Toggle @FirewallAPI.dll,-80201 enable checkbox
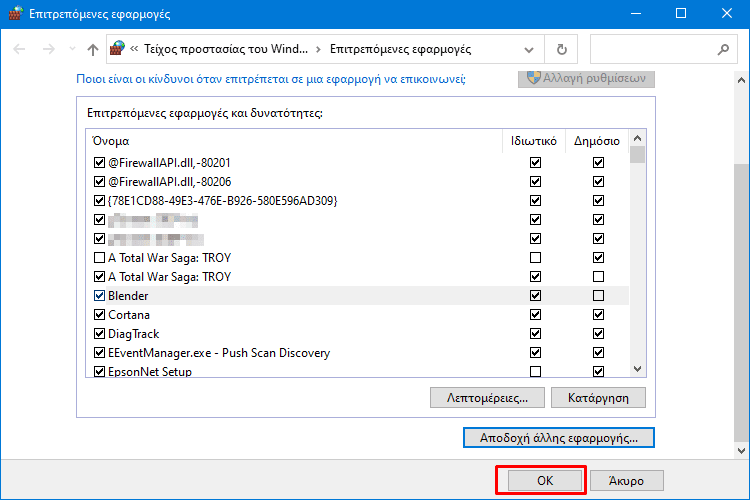Screen dimensions: 750x500 (99, 163)
